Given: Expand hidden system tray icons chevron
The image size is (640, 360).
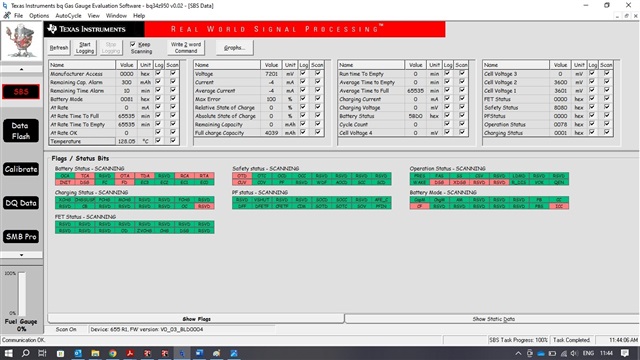Looking at the screenshot, I should pos(518,353).
